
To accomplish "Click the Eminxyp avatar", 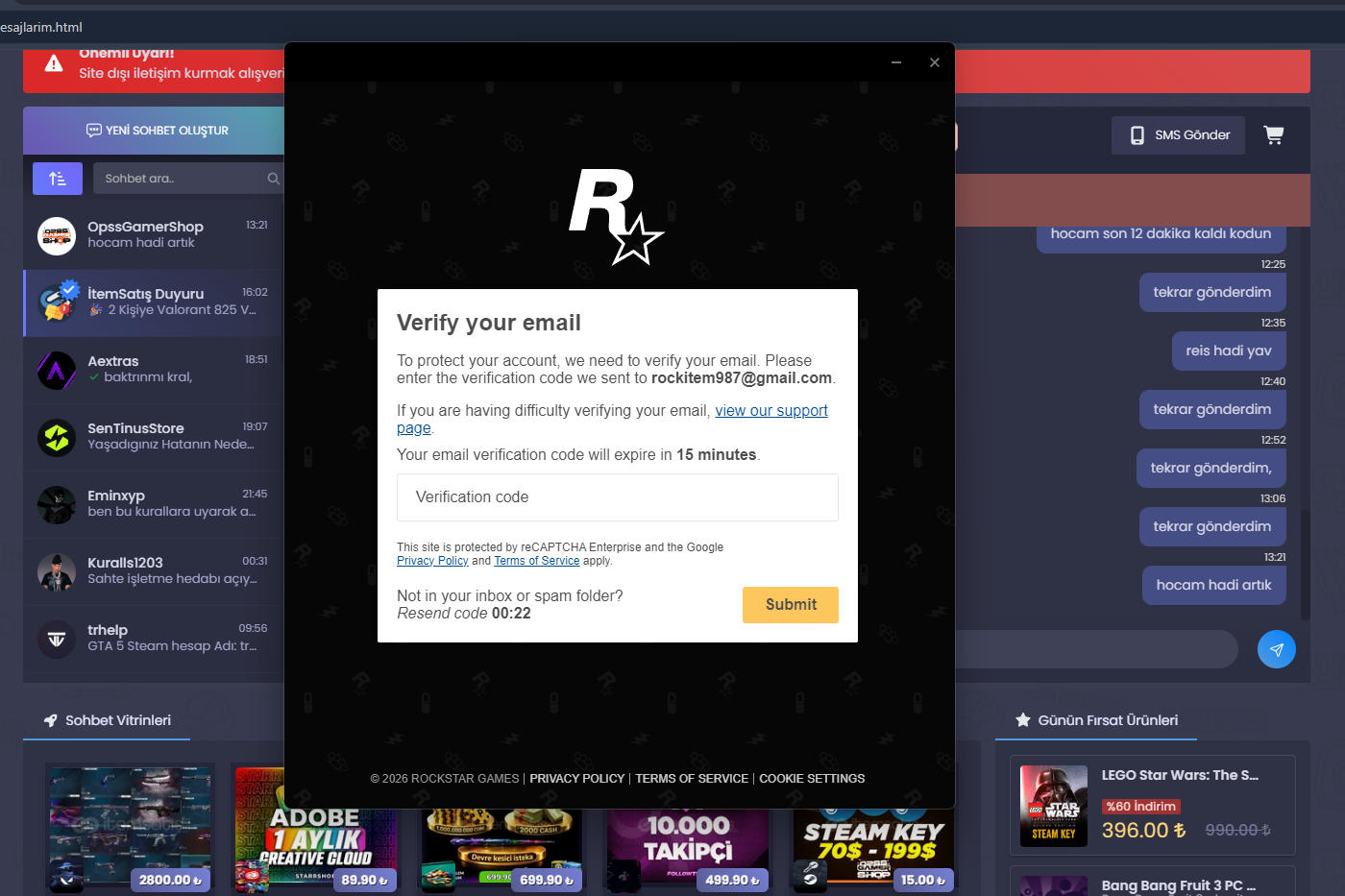I will click(57, 504).
